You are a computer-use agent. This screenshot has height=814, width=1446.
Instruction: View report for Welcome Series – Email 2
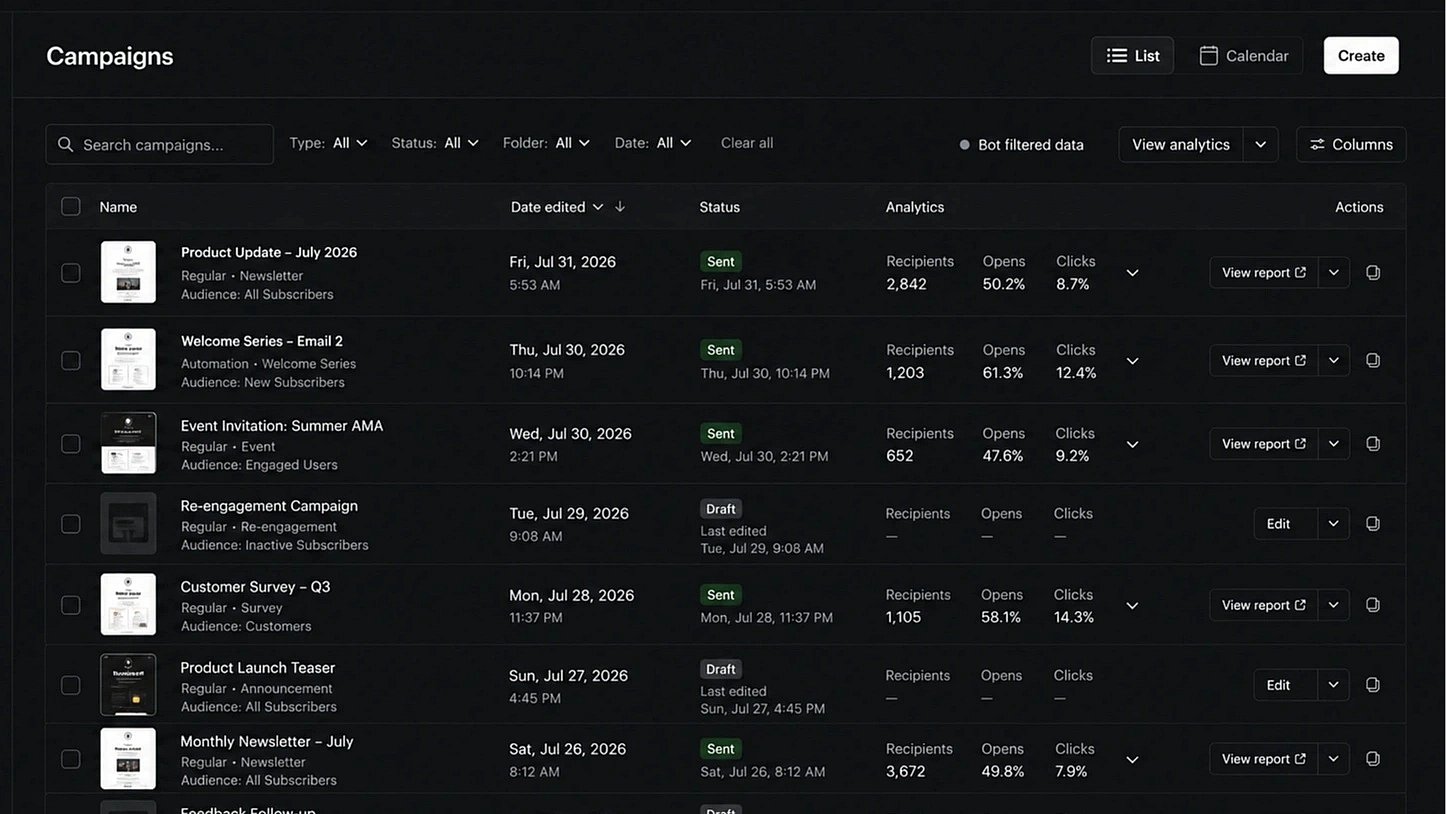[1263, 360]
